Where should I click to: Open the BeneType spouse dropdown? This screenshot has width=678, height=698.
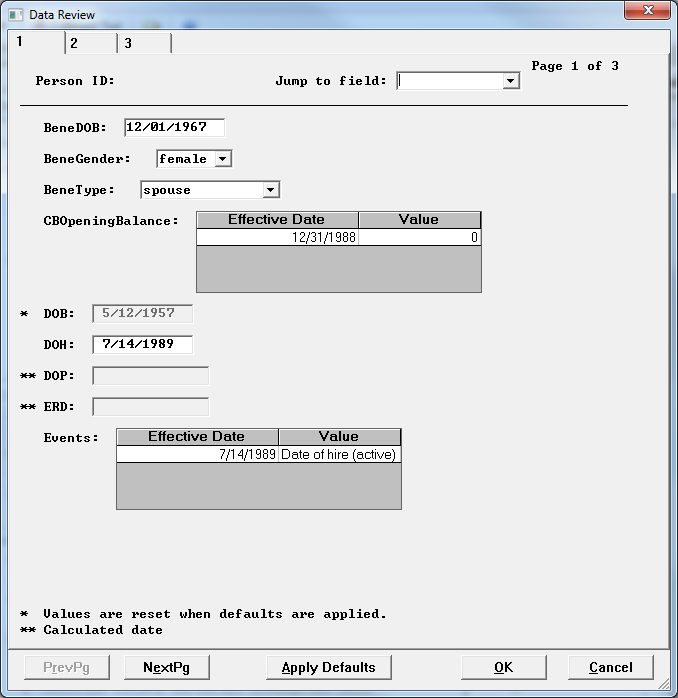[270, 190]
